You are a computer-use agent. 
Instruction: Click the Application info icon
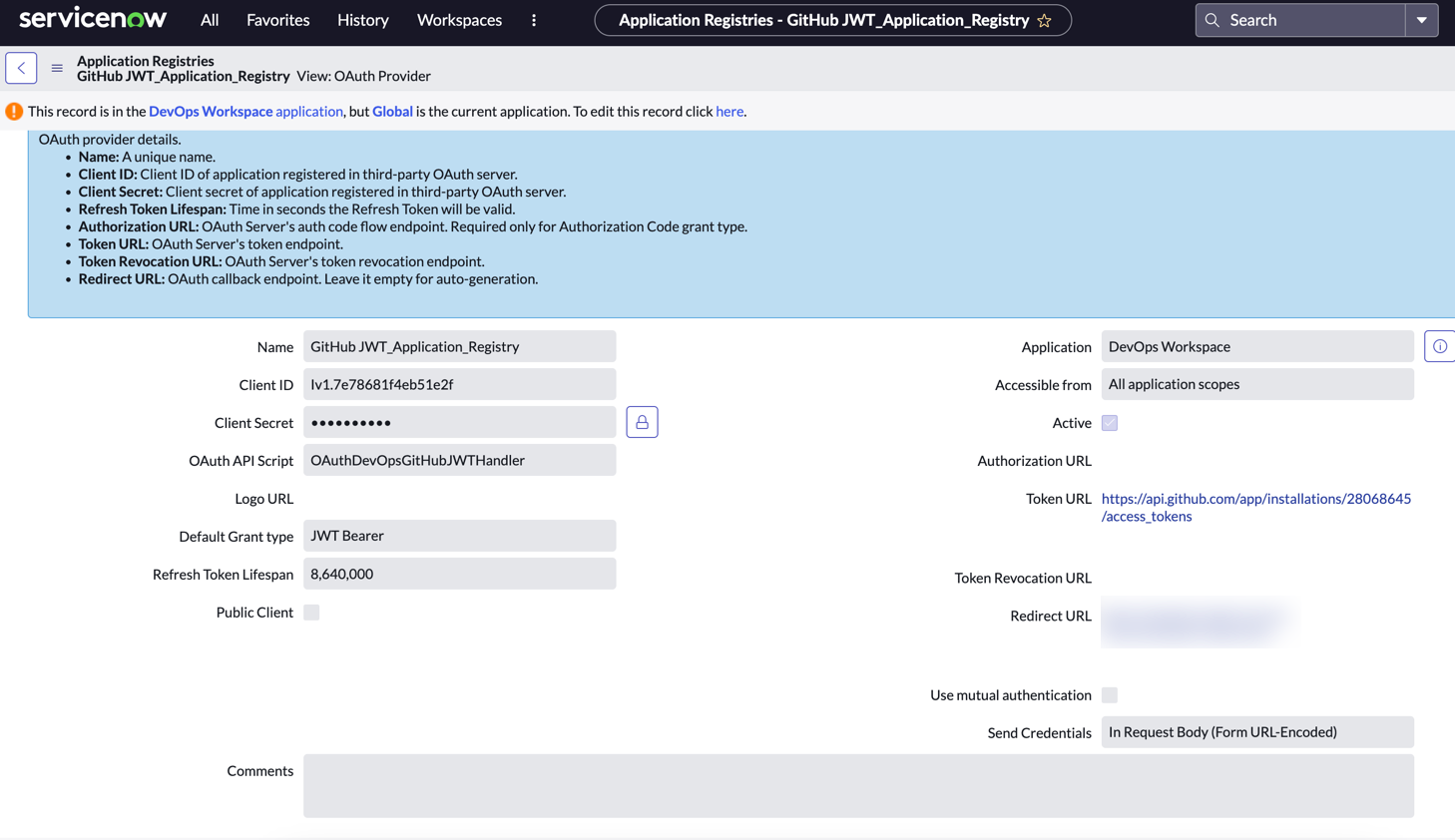tap(1440, 346)
